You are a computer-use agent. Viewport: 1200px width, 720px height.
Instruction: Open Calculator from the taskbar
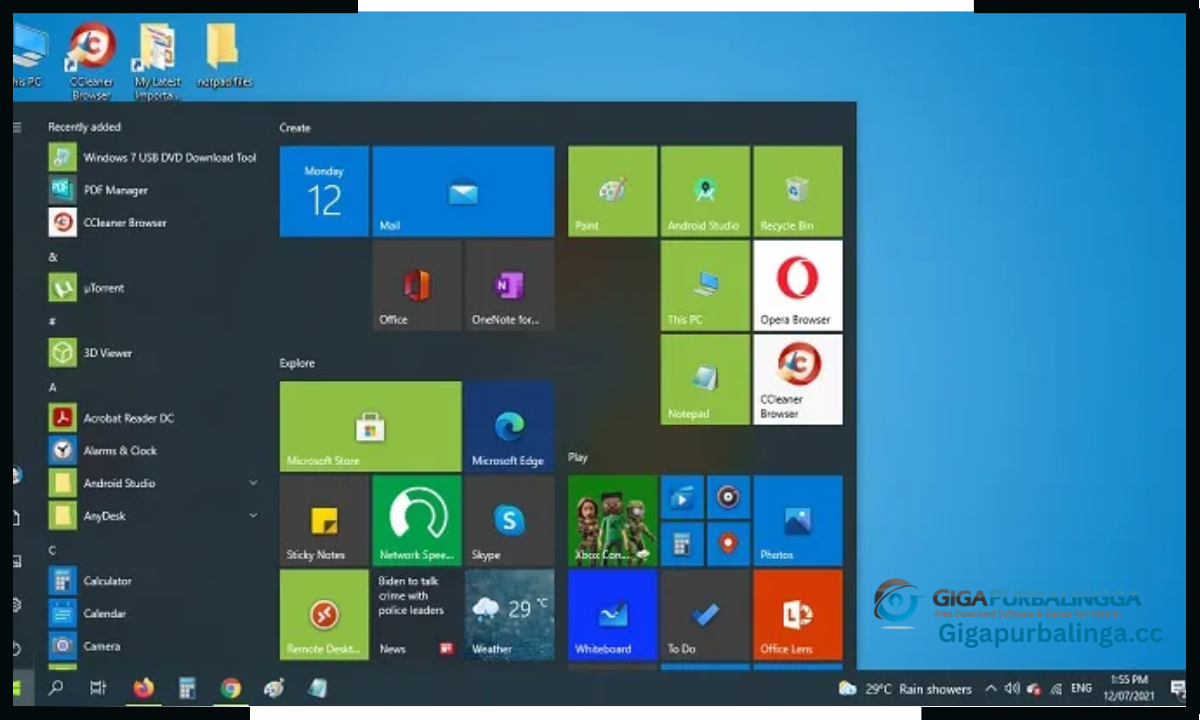pos(187,688)
